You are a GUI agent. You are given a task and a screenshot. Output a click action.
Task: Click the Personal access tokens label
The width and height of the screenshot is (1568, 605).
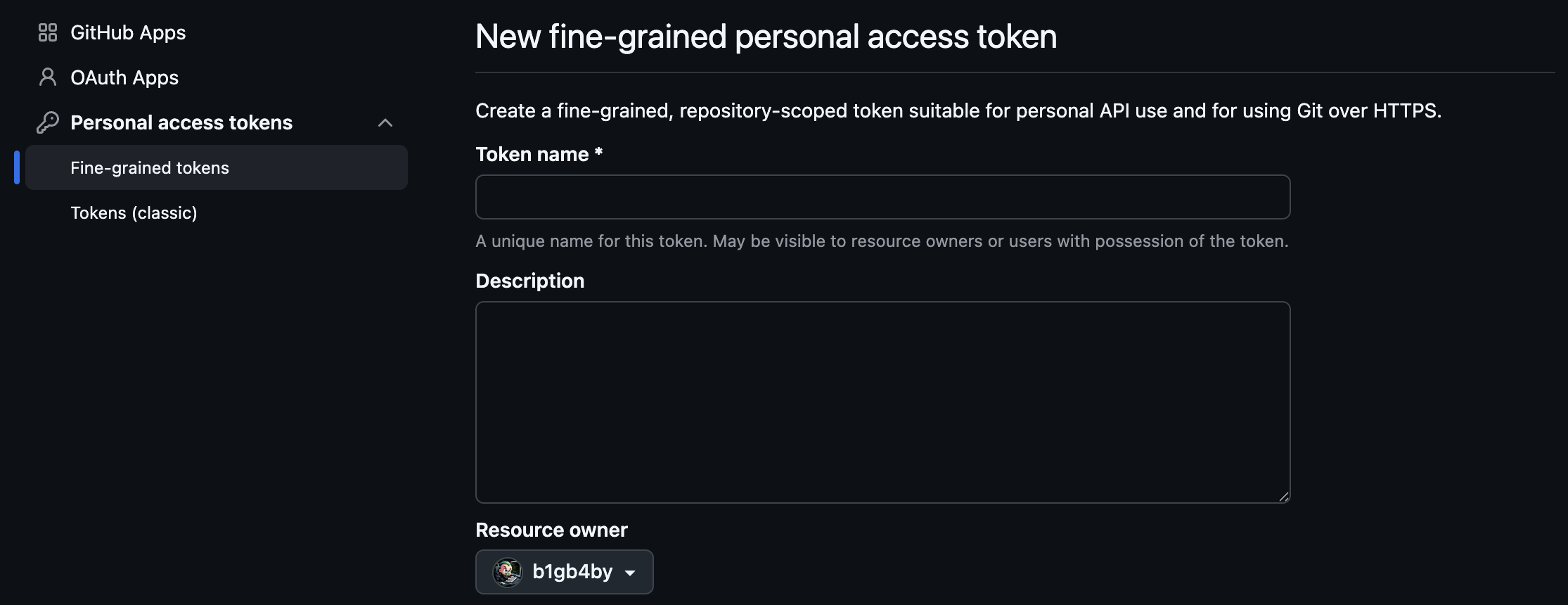point(181,122)
